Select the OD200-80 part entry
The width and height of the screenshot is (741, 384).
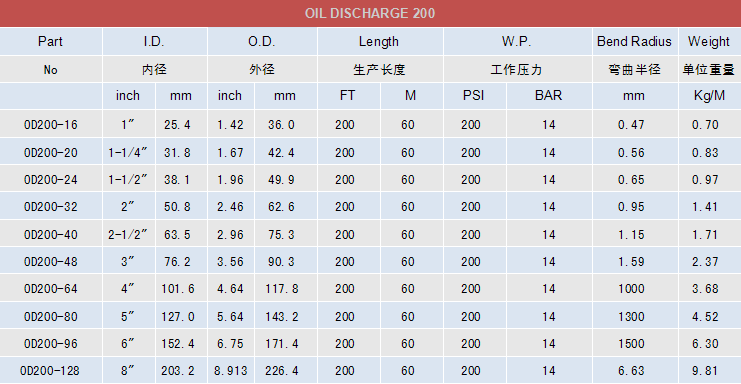click(x=51, y=316)
